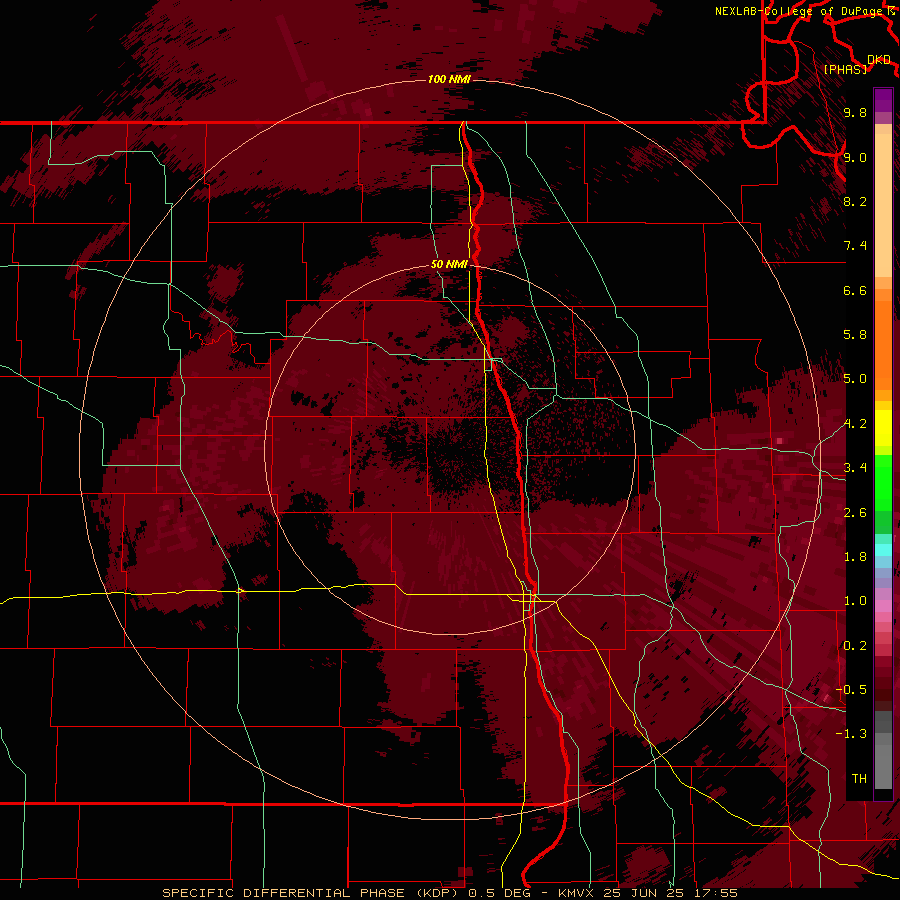Click the 5.0 scale value
Image resolution: width=900 pixels, height=900 pixels.
coord(855,379)
